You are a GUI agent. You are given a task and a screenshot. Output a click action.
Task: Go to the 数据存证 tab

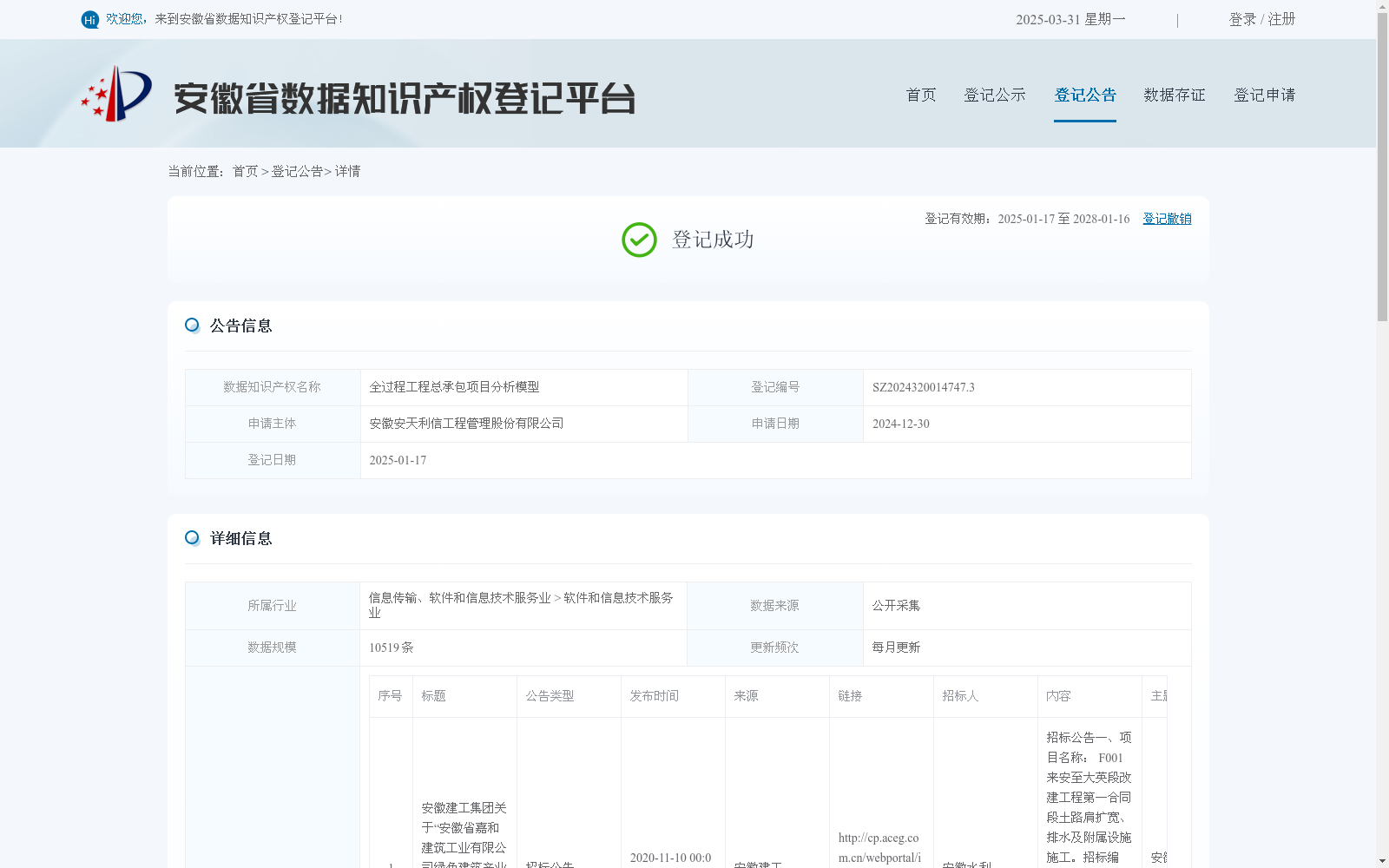[x=1175, y=95]
